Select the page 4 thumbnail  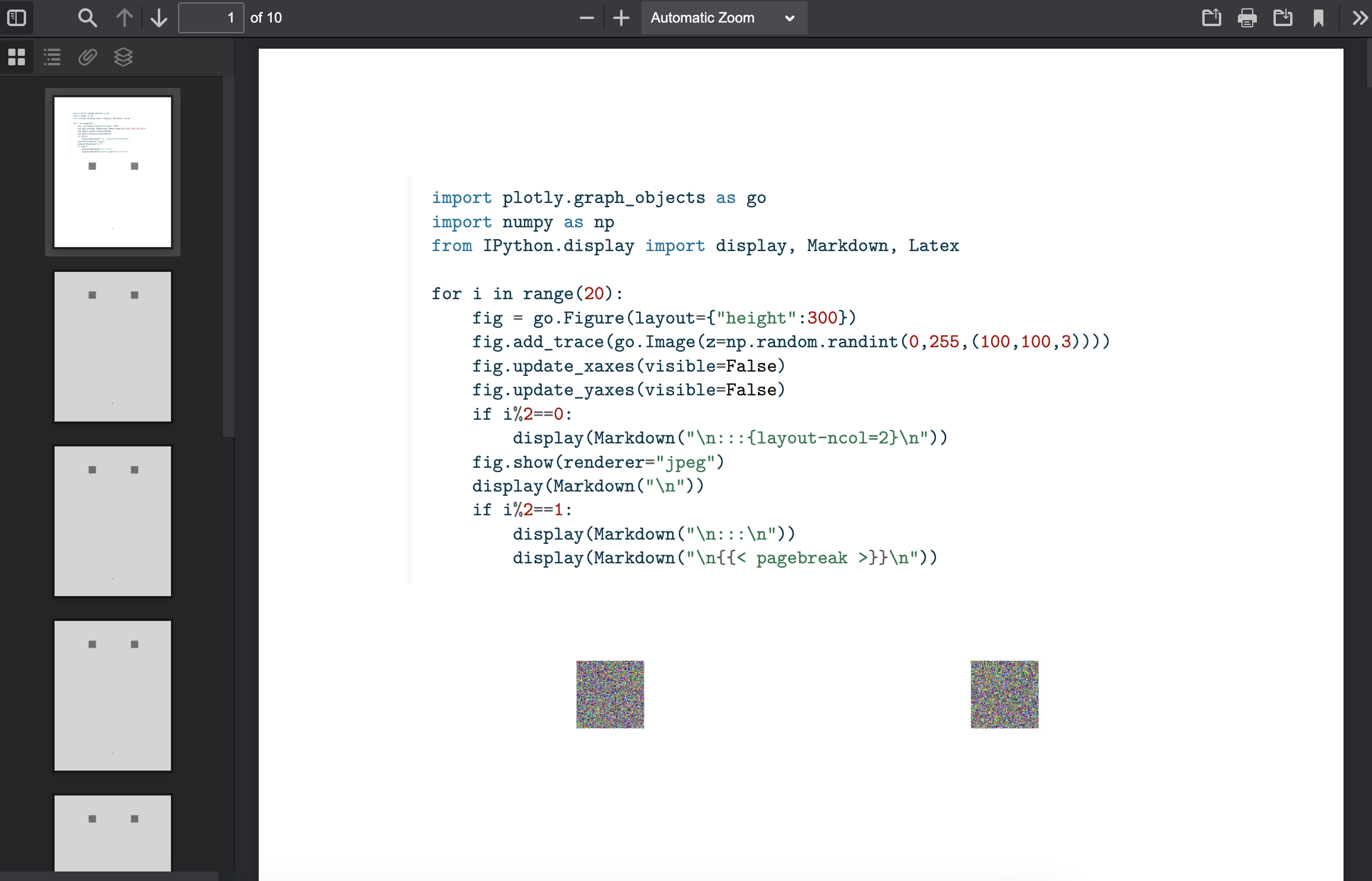pyautogui.click(x=113, y=696)
